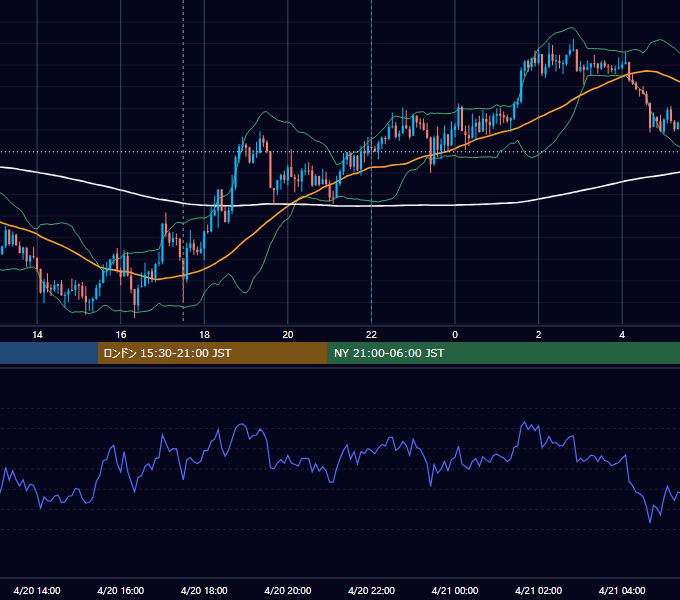Click the 18 hour axis label

(204, 335)
